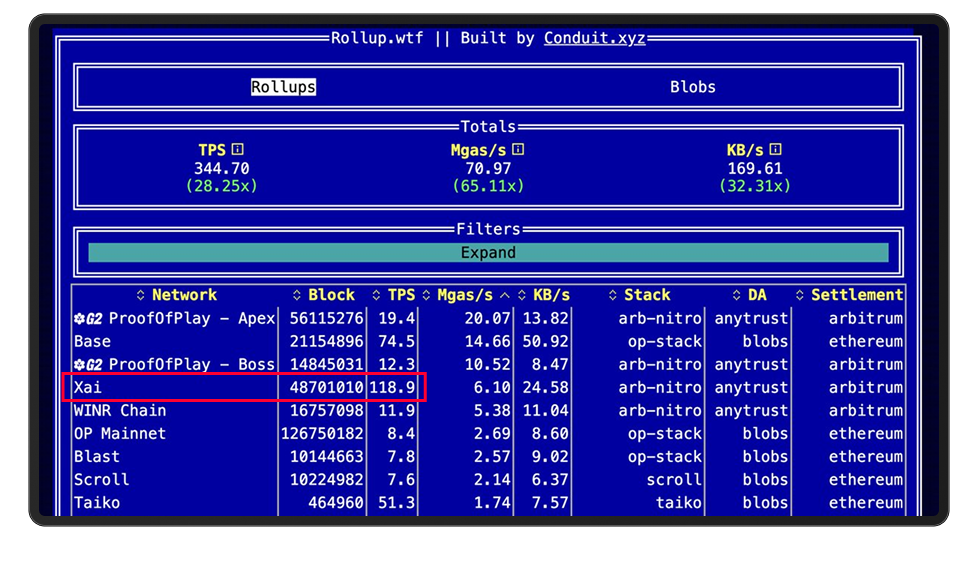Click block number 48701010
The height and width of the screenshot is (570, 978).
[x=326, y=388]
